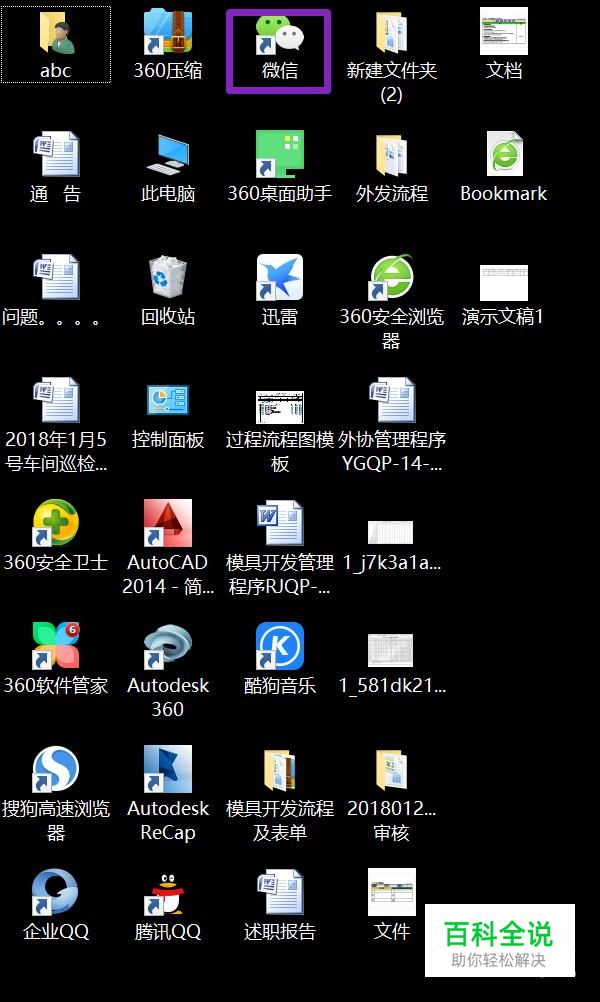
Task: Open the 演示文稿1 presentation file
Action: [x=504, y=282]
